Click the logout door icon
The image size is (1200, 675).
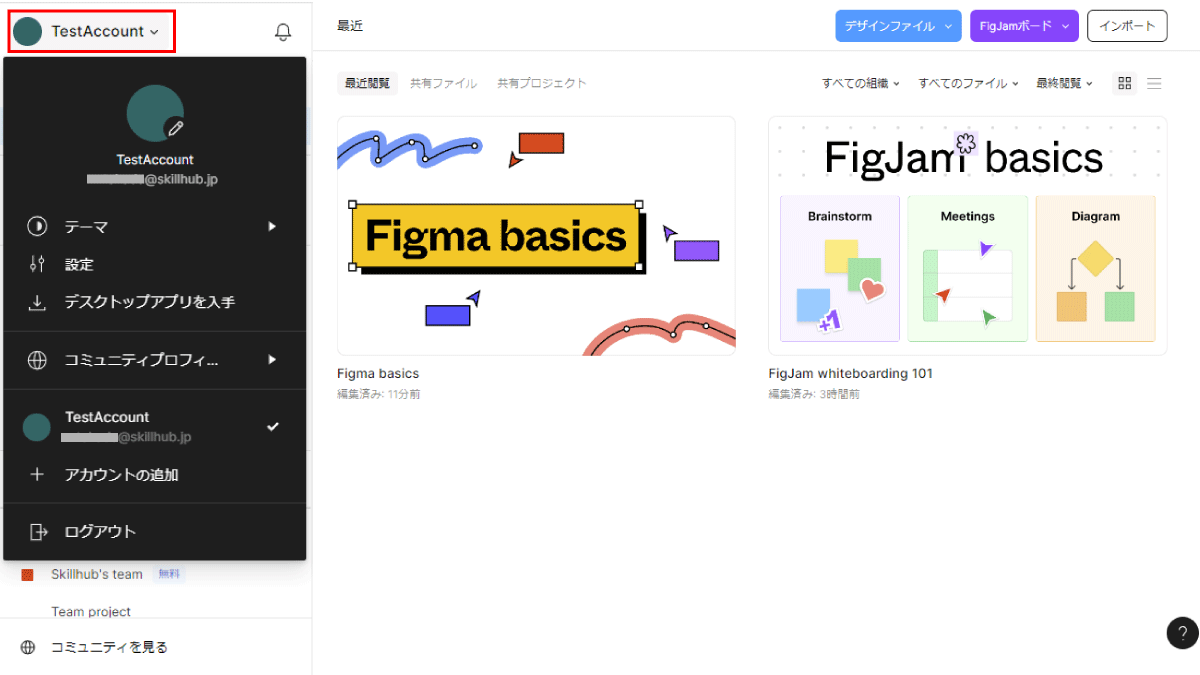(x=38, y=532)
